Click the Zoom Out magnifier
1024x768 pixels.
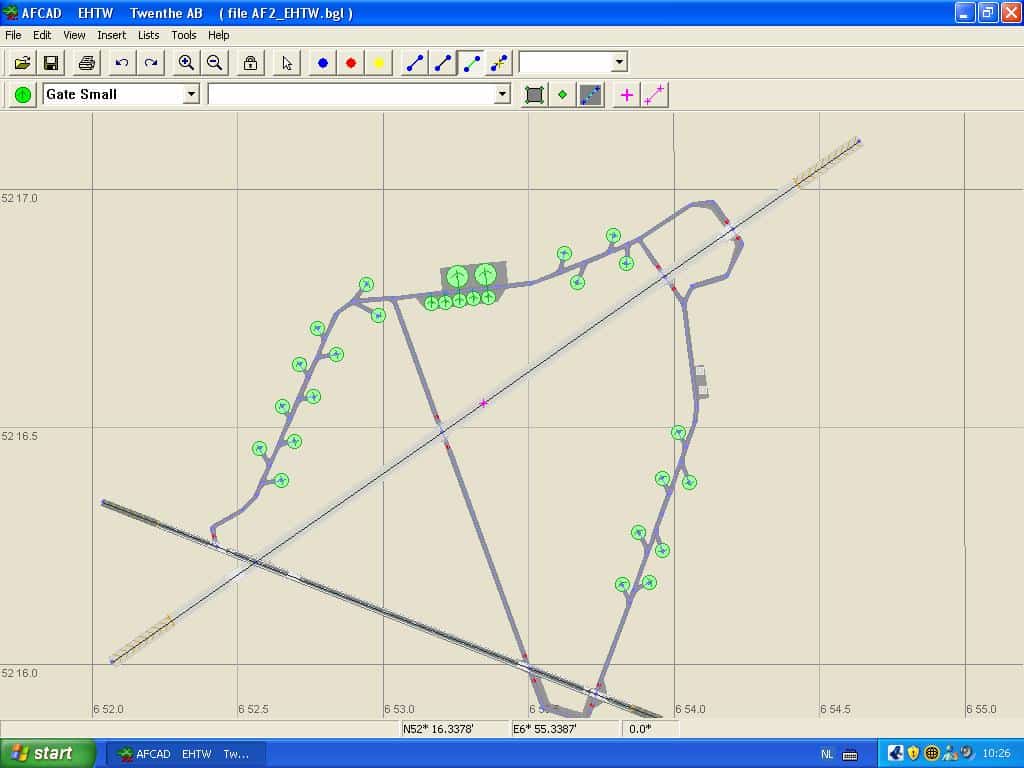214,63
